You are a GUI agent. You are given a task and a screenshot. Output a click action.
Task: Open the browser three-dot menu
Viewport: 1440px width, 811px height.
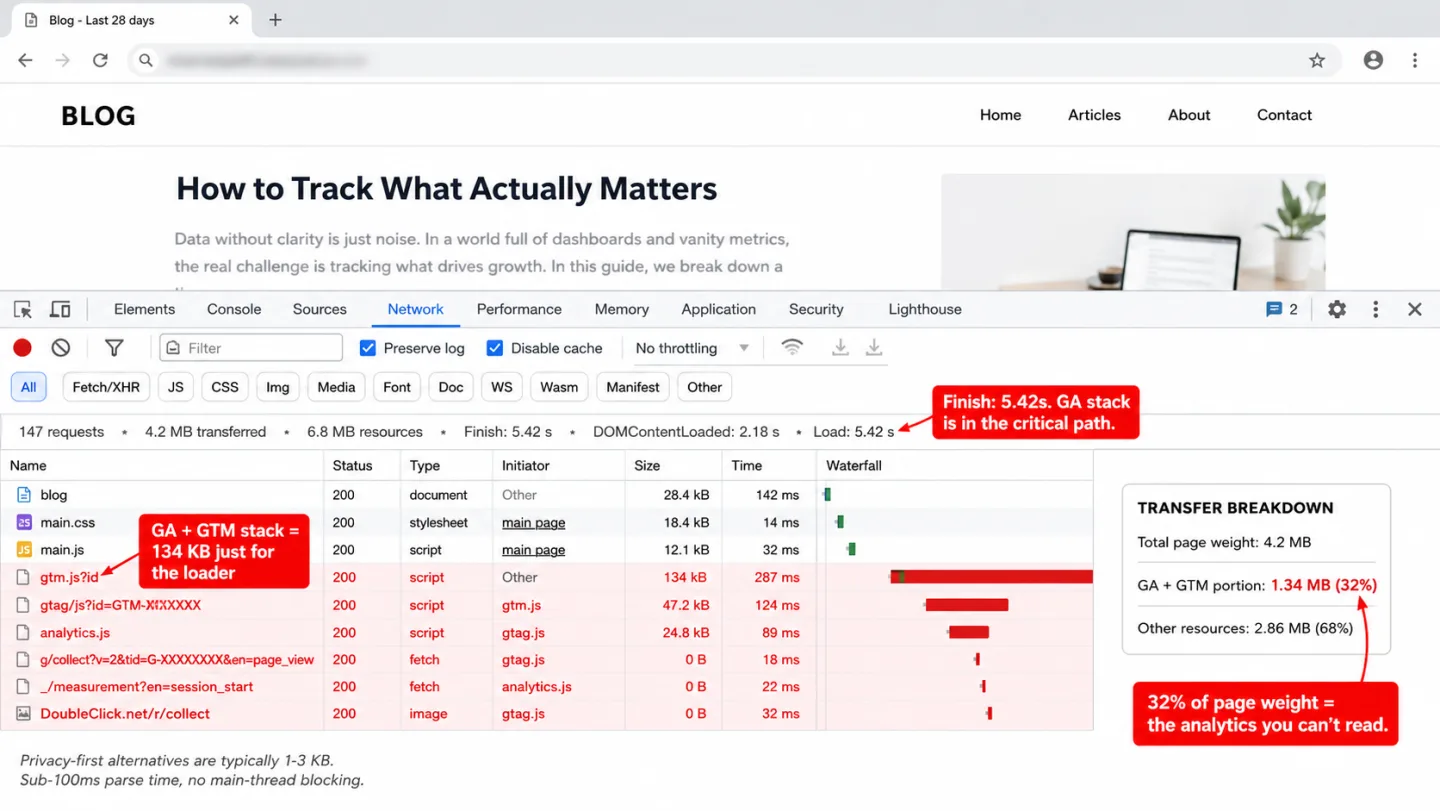1414,61
